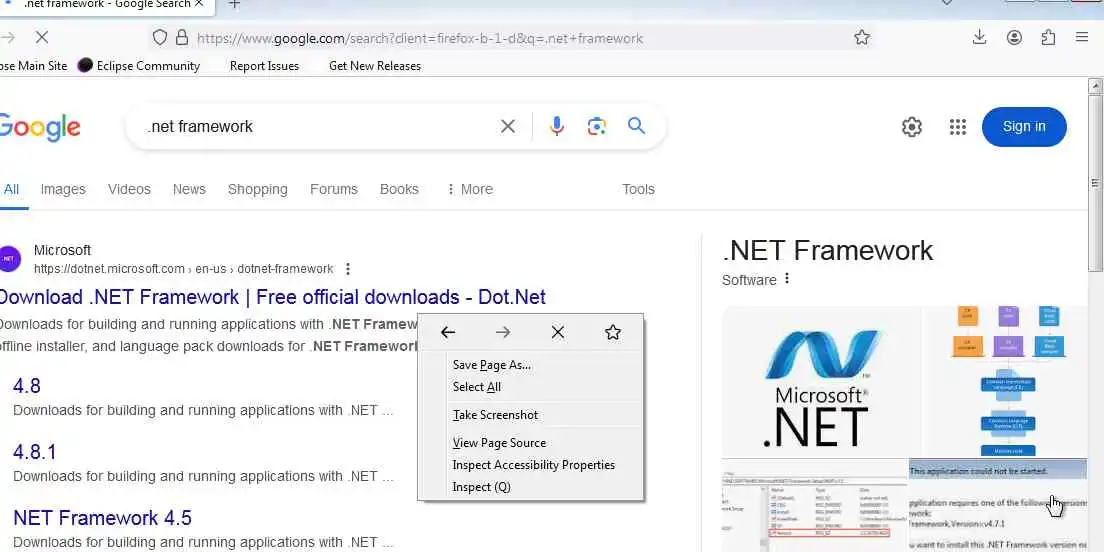This screenshot has height=552, width=1104.
Task: Click the vertical scrollbar thumb
Action: pos(1095,182)
